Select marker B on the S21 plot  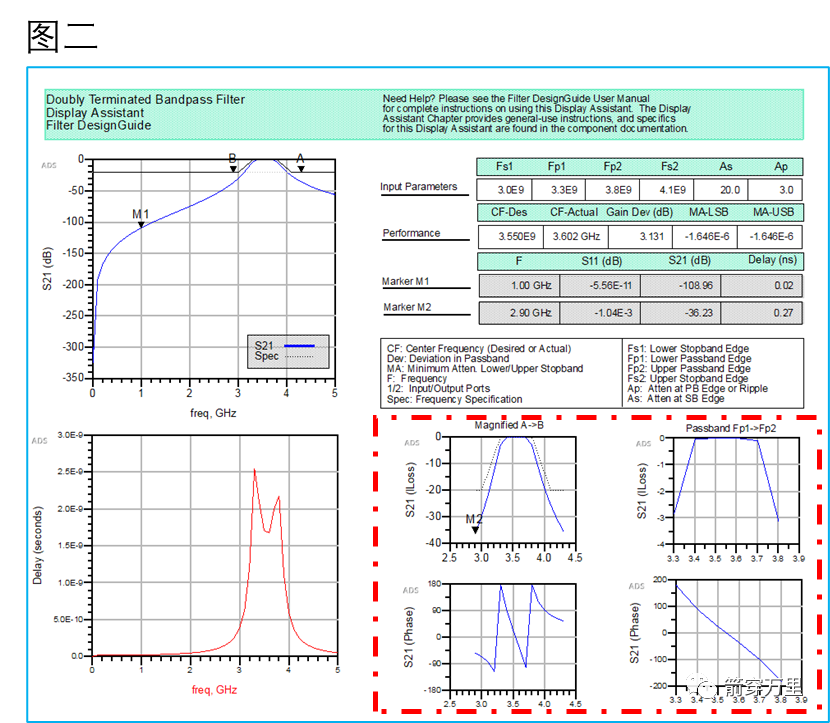pos(233,169)
